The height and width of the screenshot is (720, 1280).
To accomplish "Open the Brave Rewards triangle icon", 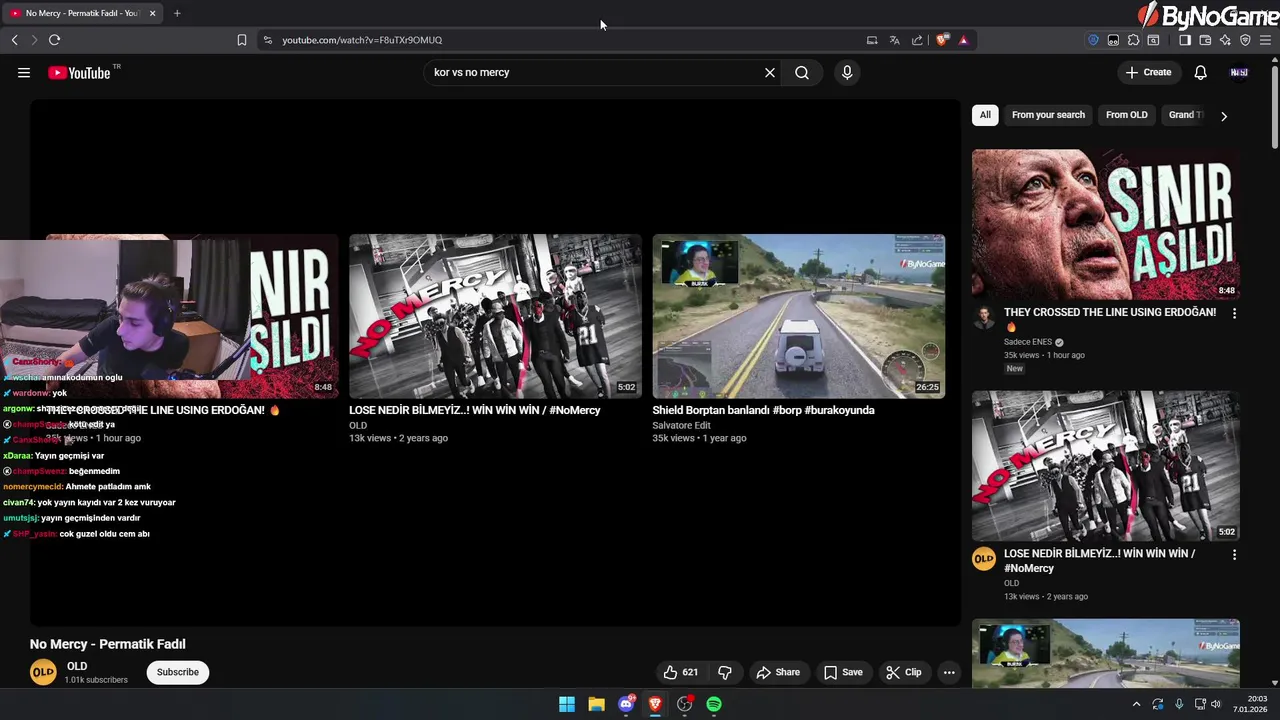I will click(x=963, y=40).
